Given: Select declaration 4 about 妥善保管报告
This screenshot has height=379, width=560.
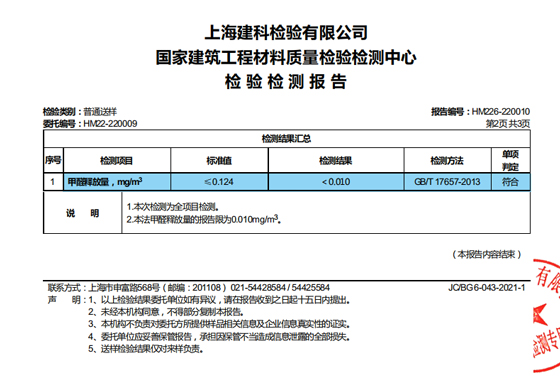Looking at the screenshot, I should (x=219, y=336).
